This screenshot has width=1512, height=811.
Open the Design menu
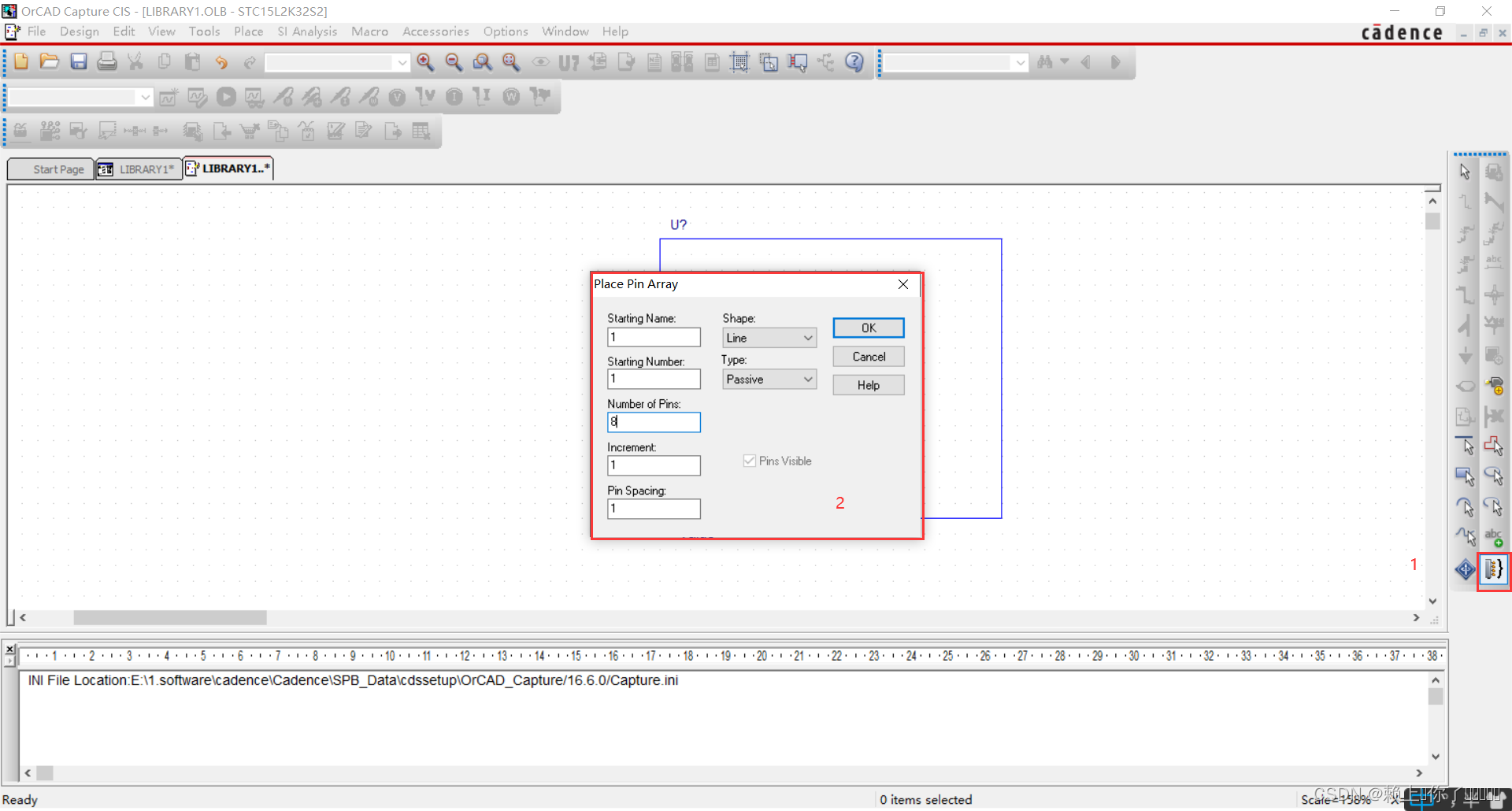pyautogui.click(x=80, y=31)
